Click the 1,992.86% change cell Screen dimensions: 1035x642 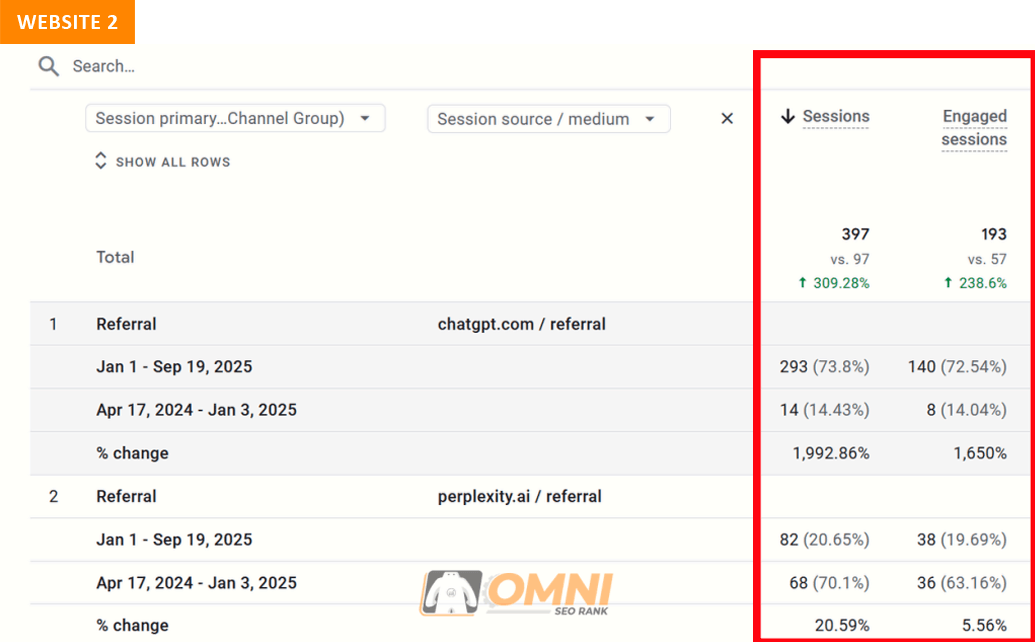pos(831,453)
